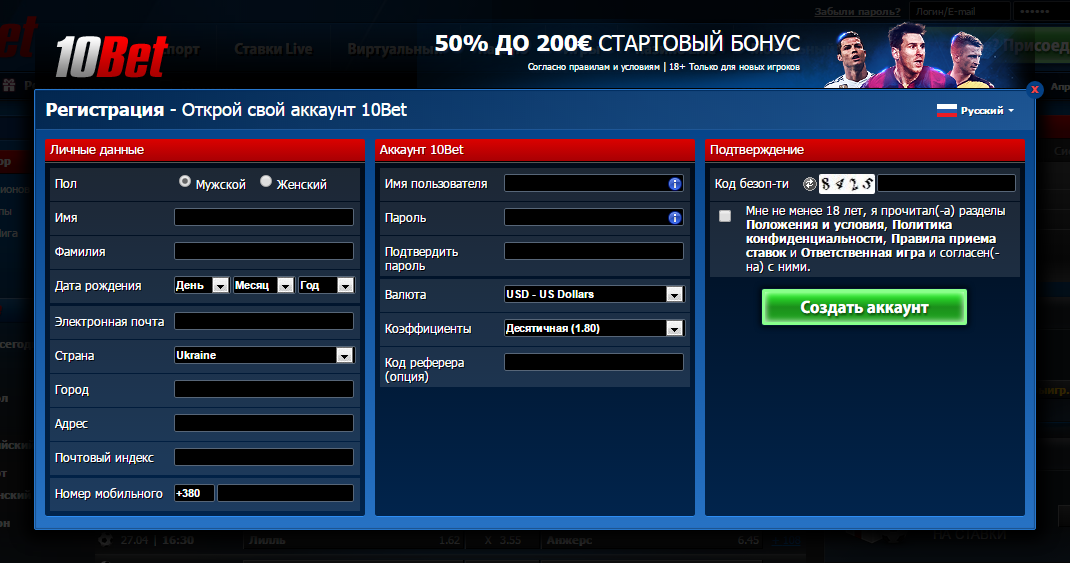Click the +380 phone code field
Image resolution: width=1070 pixels, height=563 pixels.
[194, 493]
